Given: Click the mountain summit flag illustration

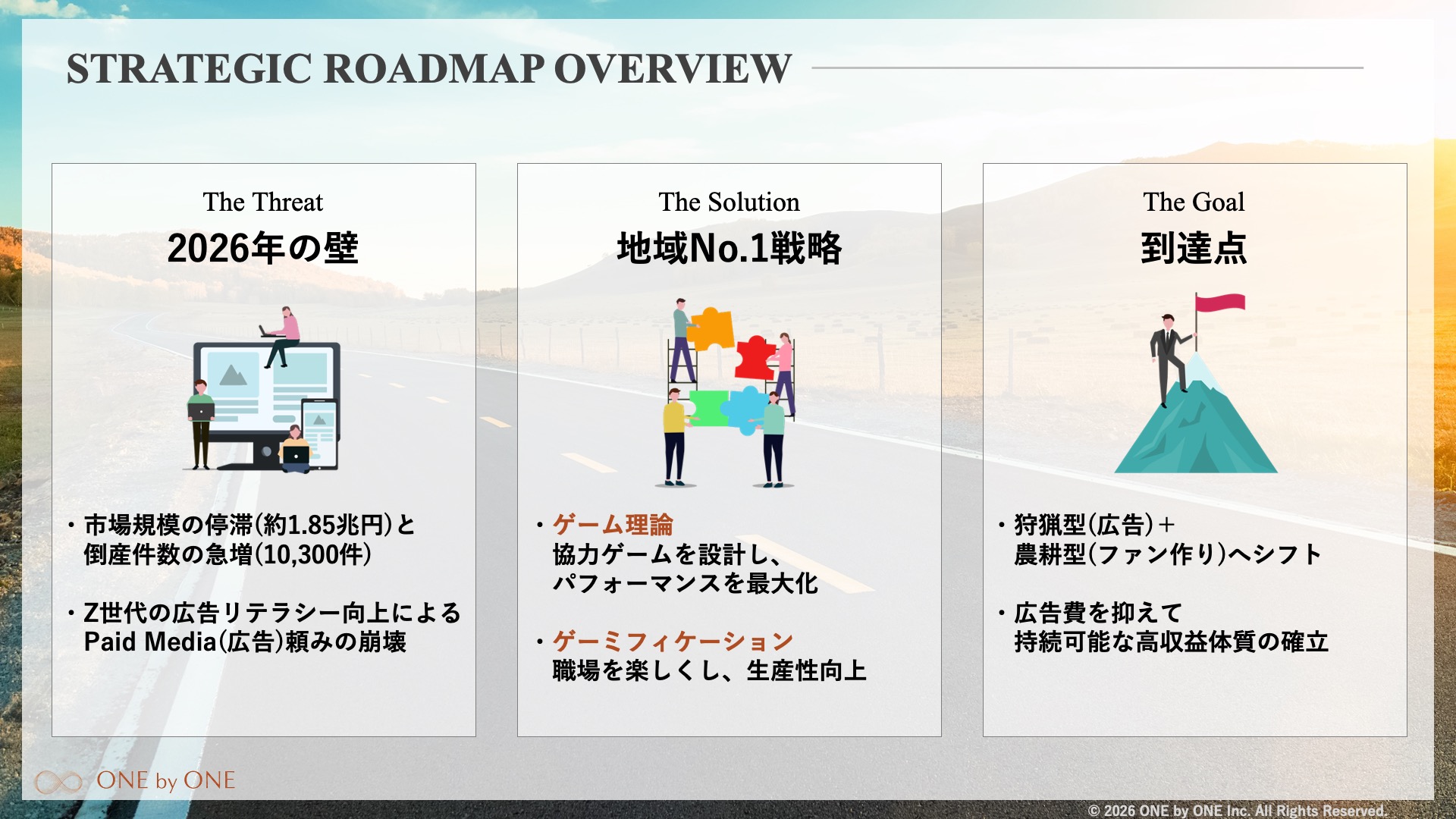Looking at the screenshot, I should point(1196,383).
